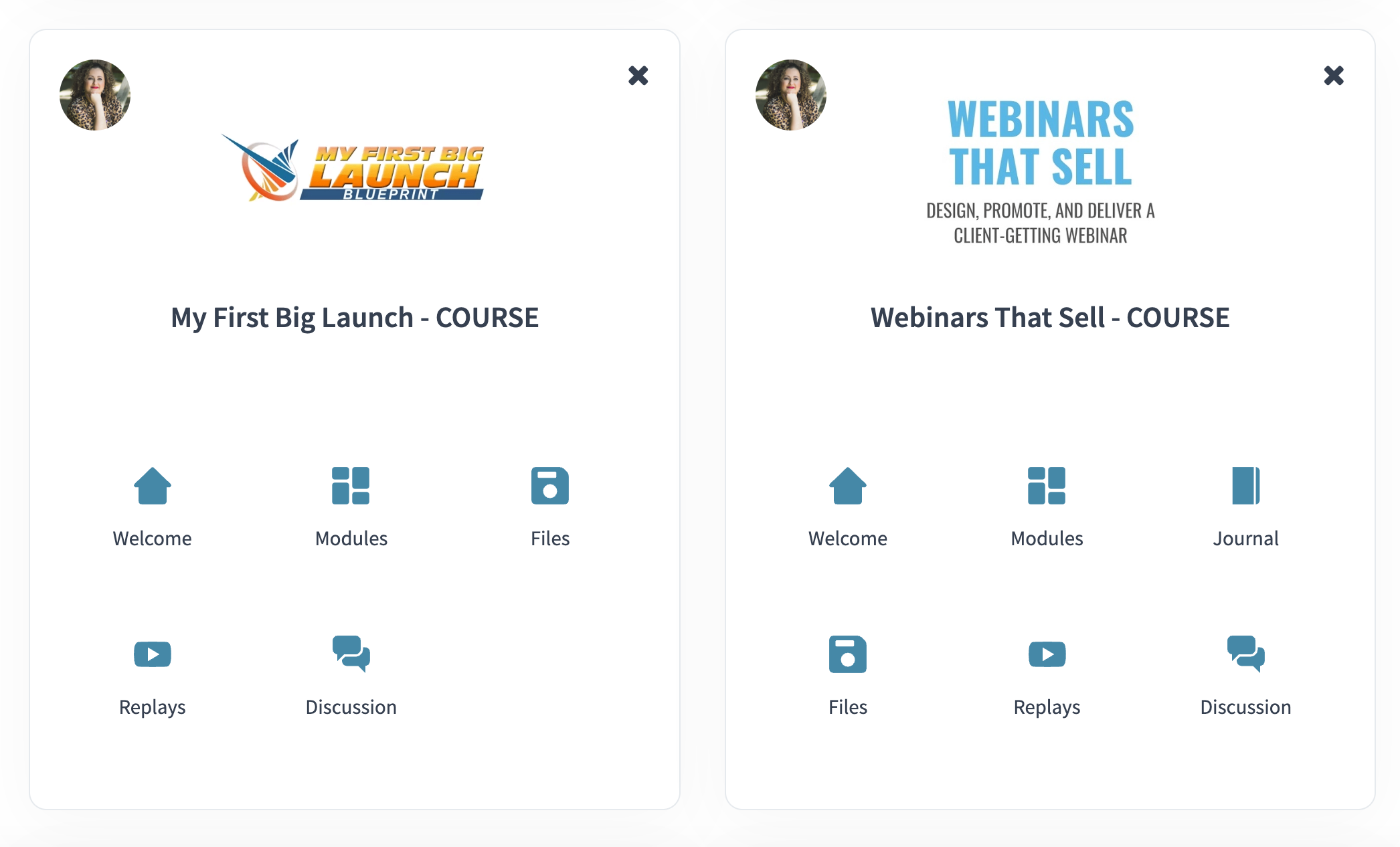Open Discussion chat icon in My First Big Launch
This screenshot has width=1400, height=847.
pyautogui.click(x=351, y=654)
